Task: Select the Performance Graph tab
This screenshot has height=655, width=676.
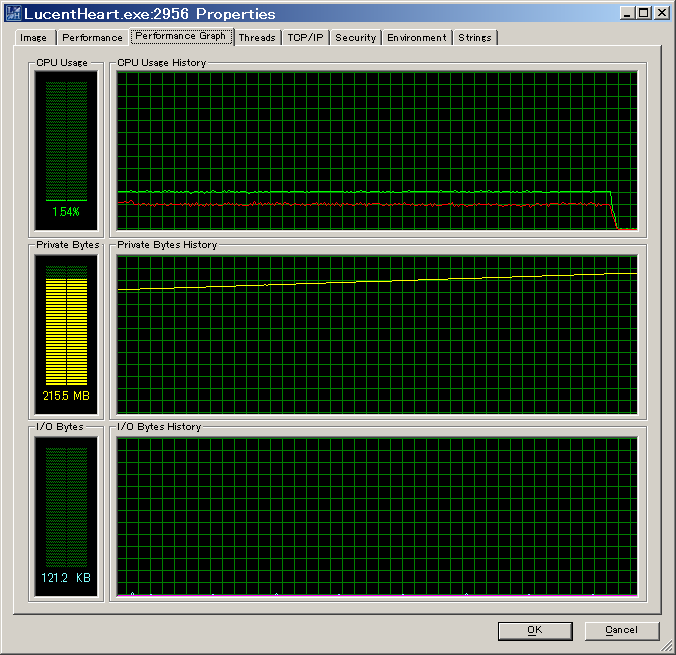Action: coord(181,37)
